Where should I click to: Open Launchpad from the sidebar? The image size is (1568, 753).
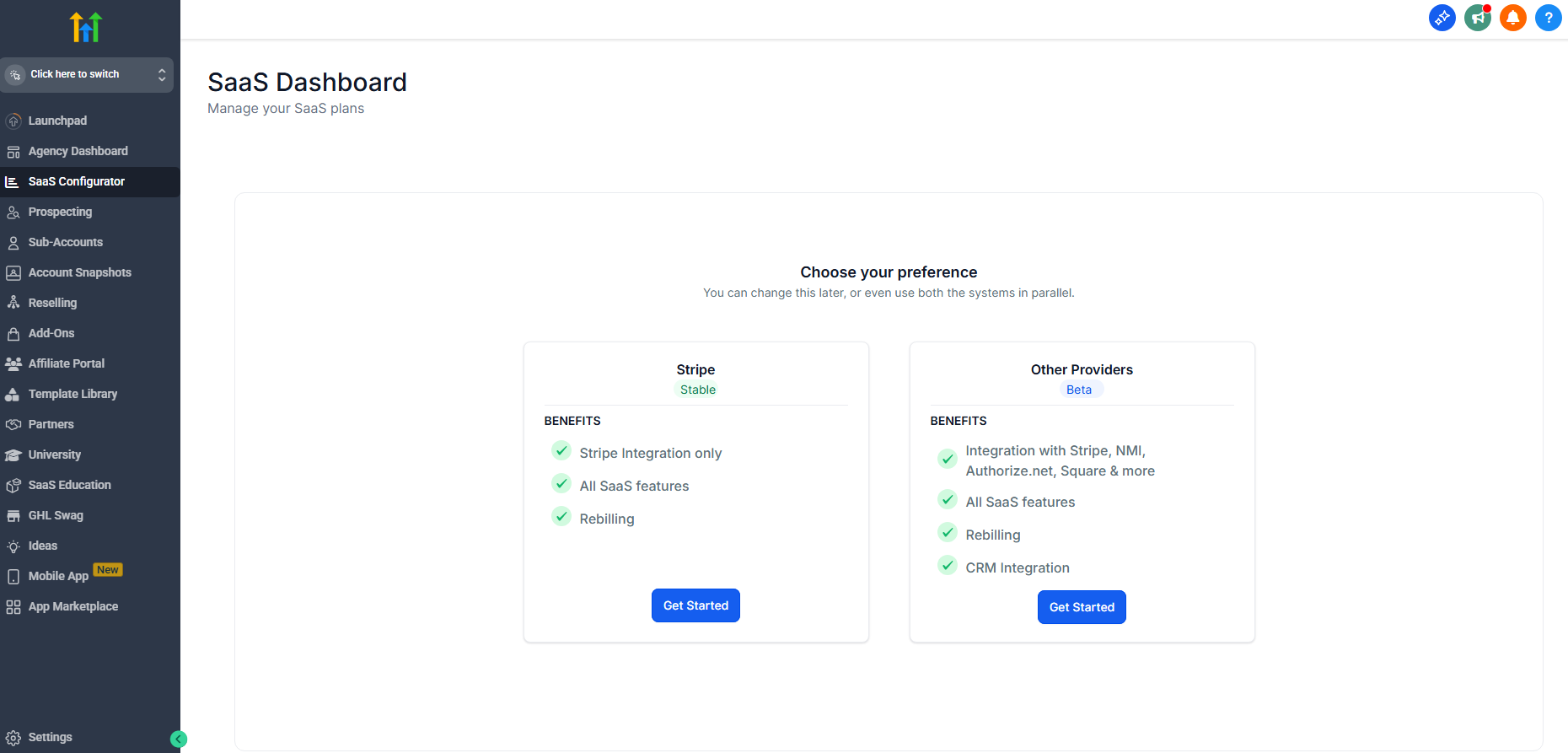[x=57, y=121]
